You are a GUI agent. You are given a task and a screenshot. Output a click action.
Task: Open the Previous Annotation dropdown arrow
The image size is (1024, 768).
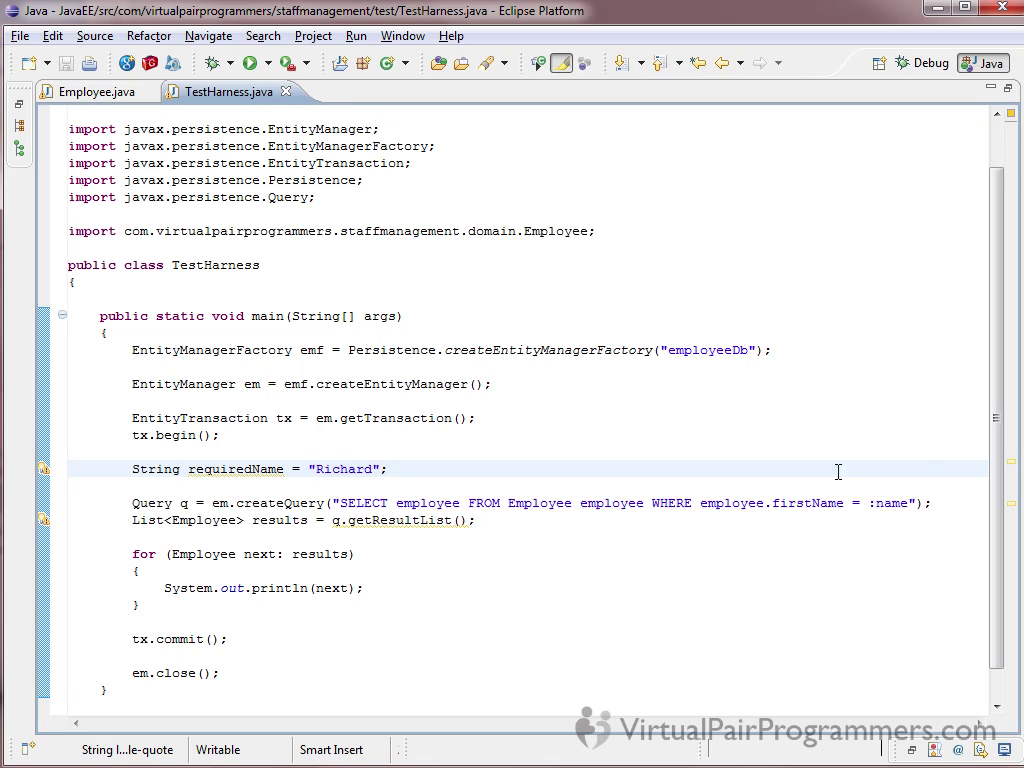click(679, 63)
